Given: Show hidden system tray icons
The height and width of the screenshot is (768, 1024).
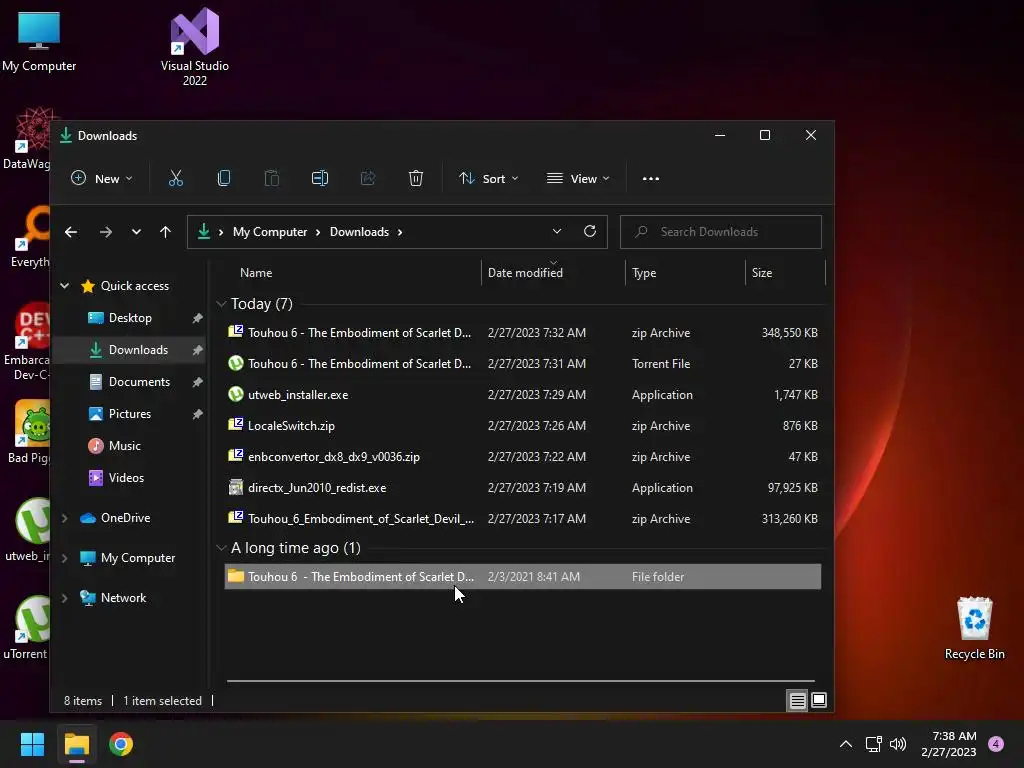Looking at the screenshot, I should [x=846, y=744].
